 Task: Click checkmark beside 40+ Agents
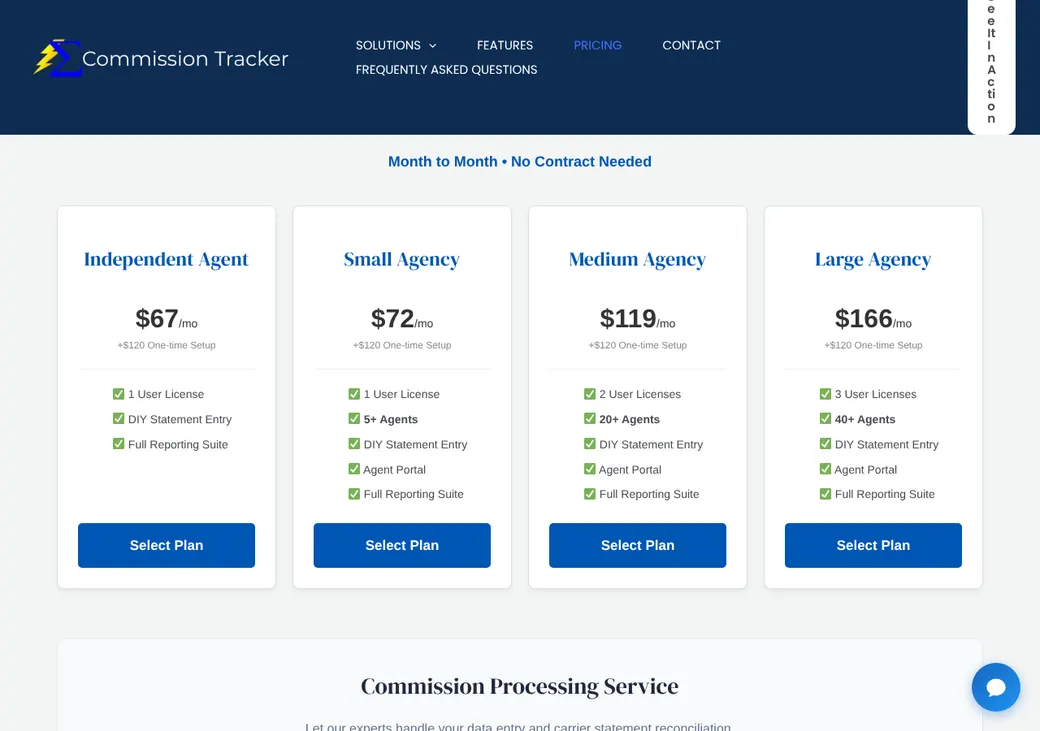point(825,419)
